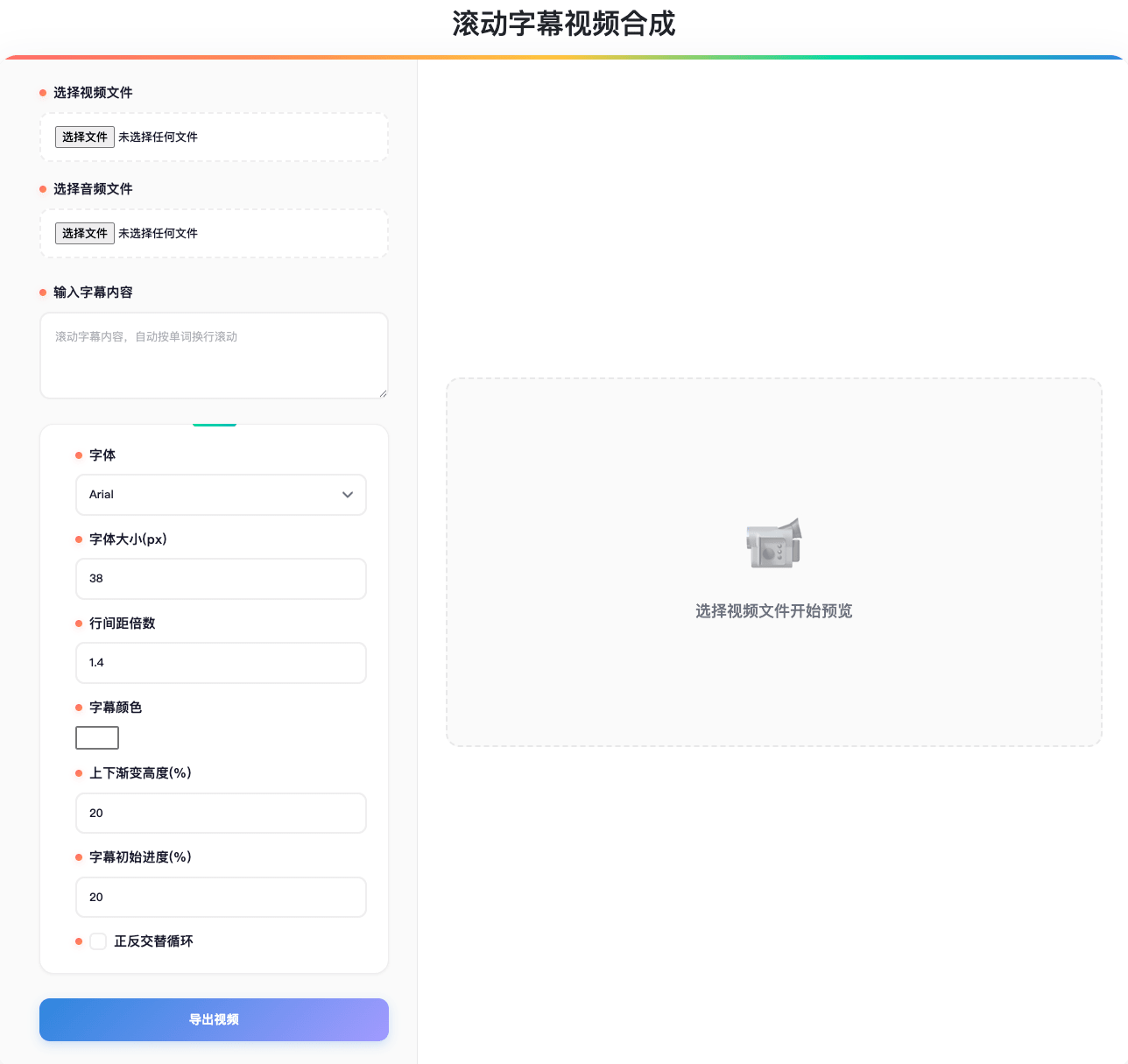Click the 滚动字幕视频合成 page title
1128x1064 pixels.
564,24
